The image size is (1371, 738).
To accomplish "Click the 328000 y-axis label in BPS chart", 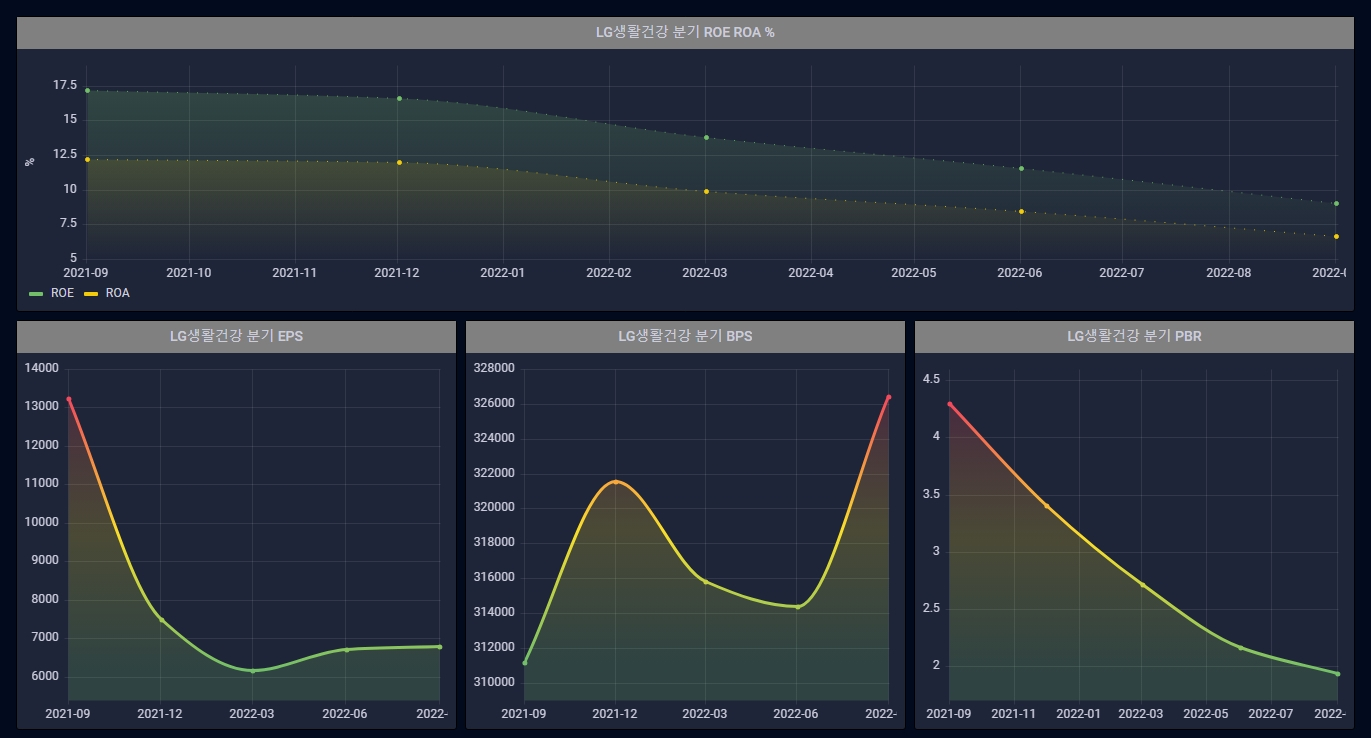I will click(x=493, y=368).
